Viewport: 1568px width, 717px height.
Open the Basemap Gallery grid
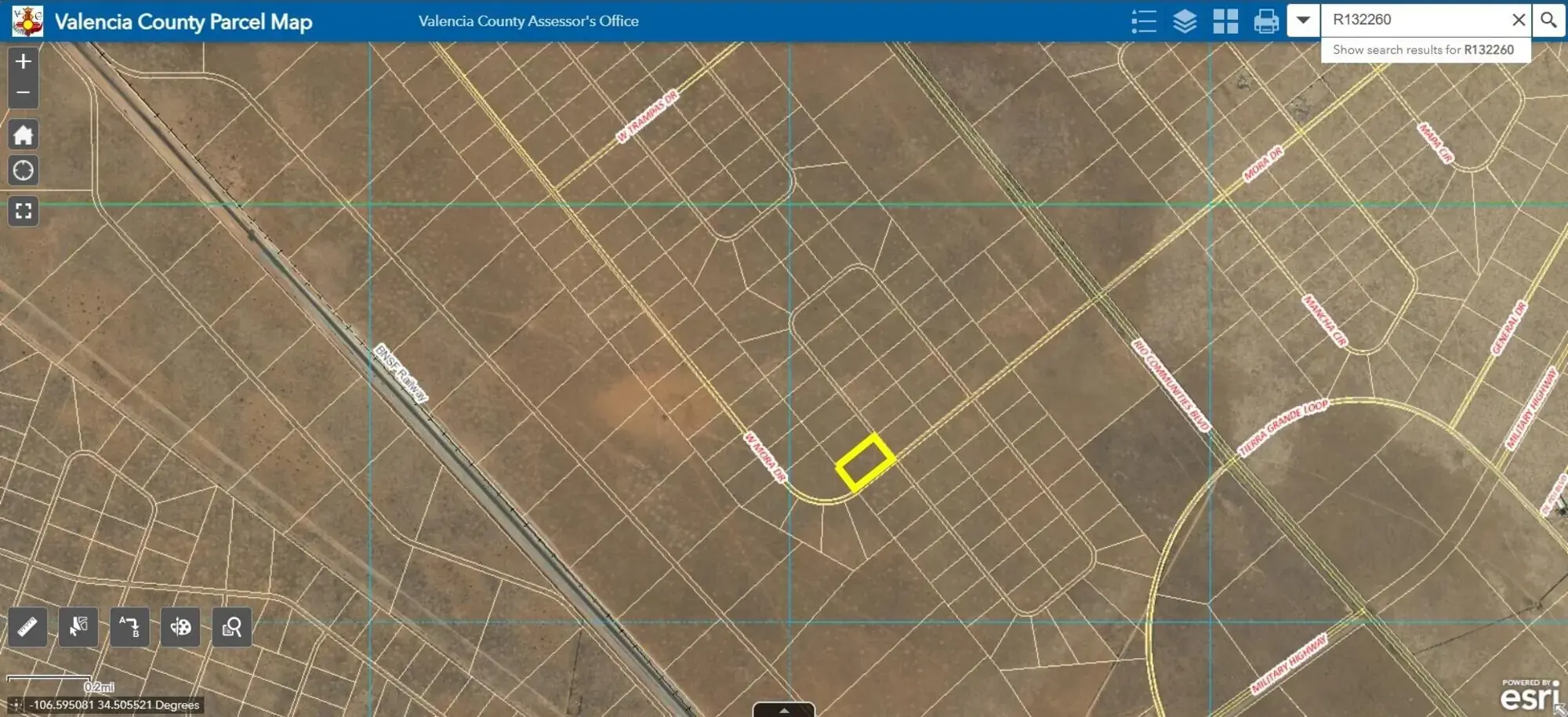(x=1225, y=21)
